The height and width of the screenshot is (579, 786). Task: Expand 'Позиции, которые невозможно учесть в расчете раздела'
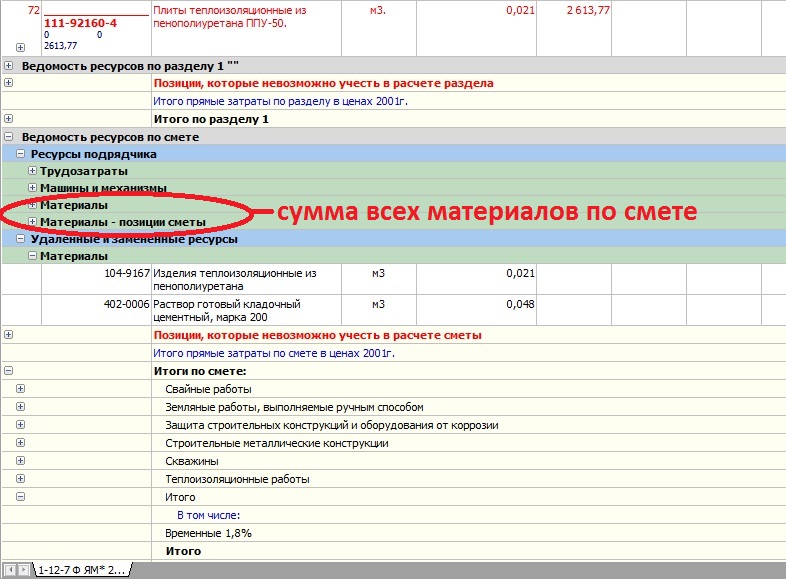click(9, 83)
